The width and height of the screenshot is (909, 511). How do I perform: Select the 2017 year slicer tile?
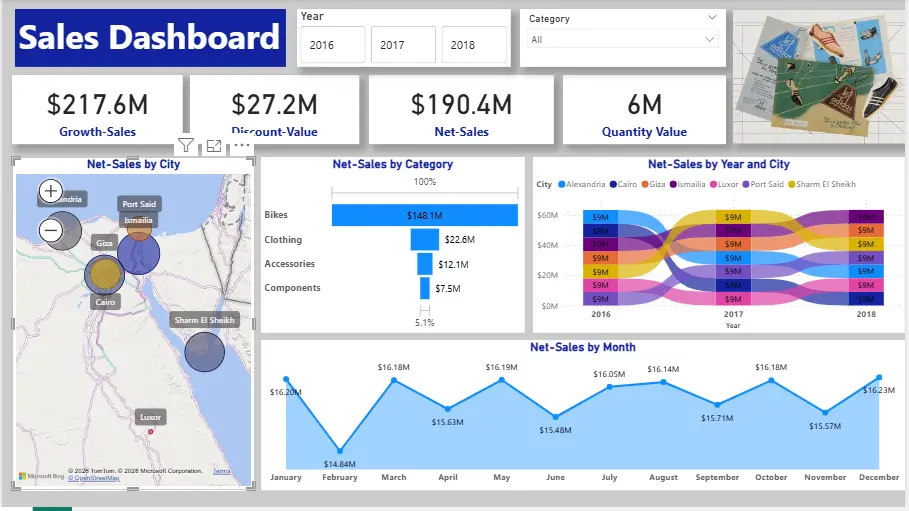[403, 45]
